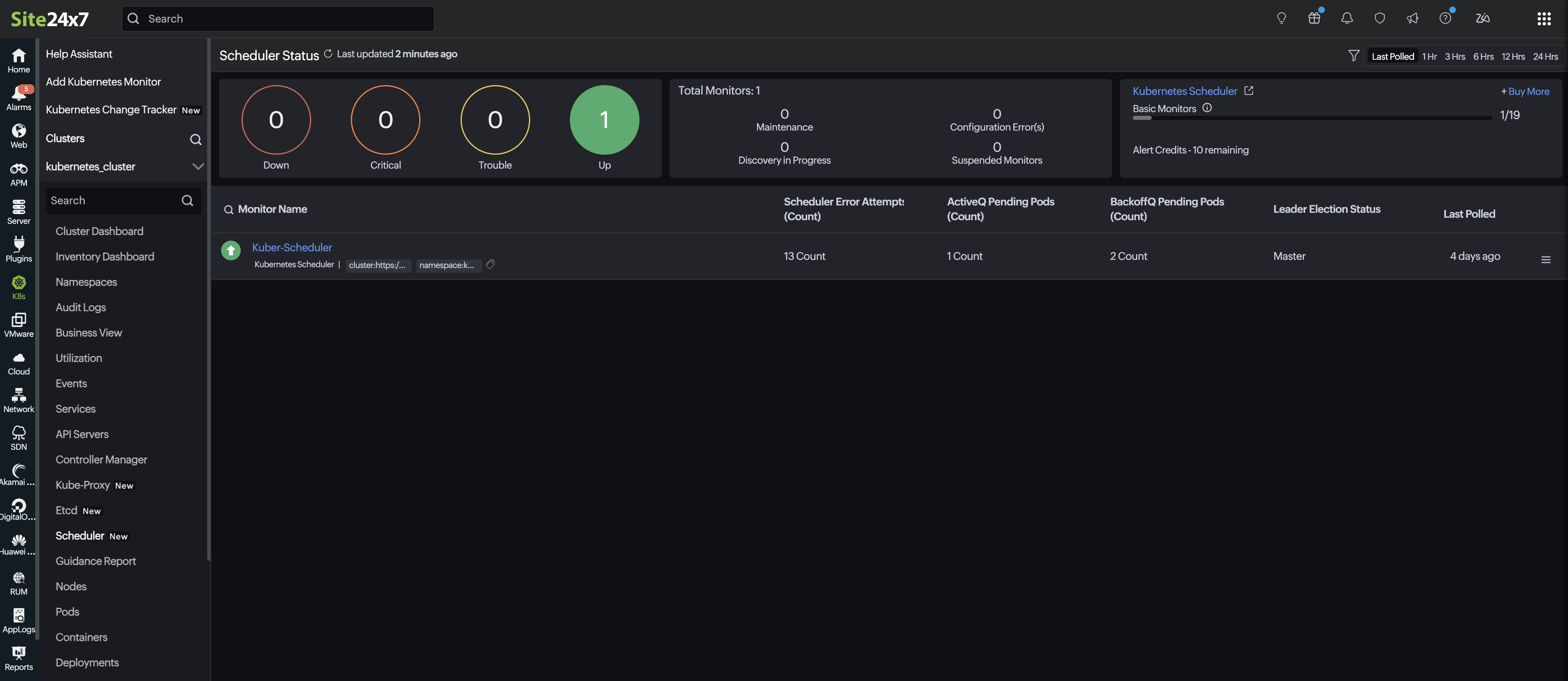Image resolution: width=1568 pixels, height=681 pixels.
Task: Click the Basic Monitors usage progress bar
Action: click(x=1312, y=117)
